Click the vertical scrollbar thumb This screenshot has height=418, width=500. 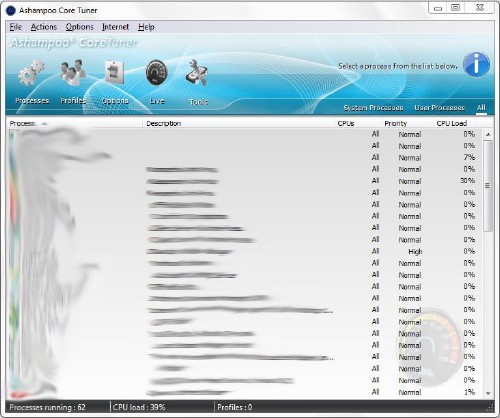tap(488, 186)
